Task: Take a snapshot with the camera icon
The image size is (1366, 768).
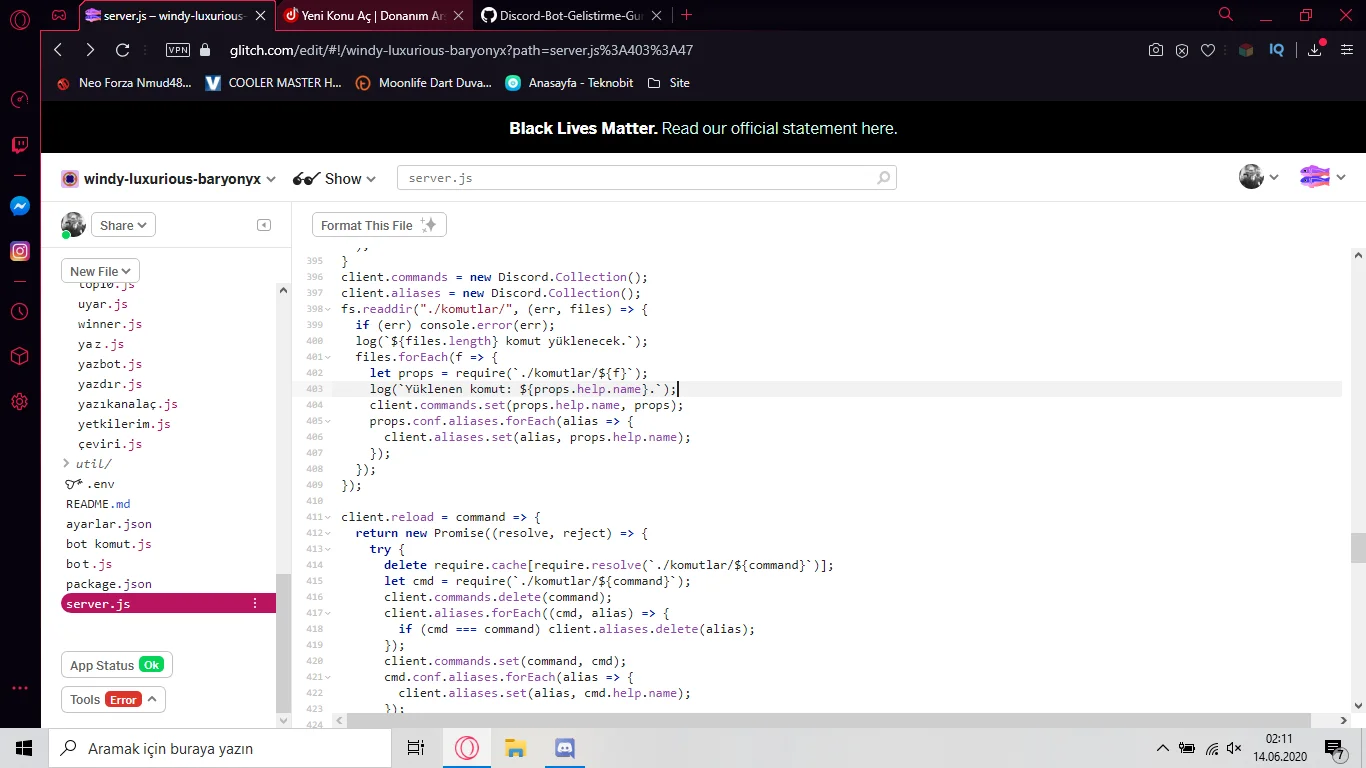Action: (1156, 50)
